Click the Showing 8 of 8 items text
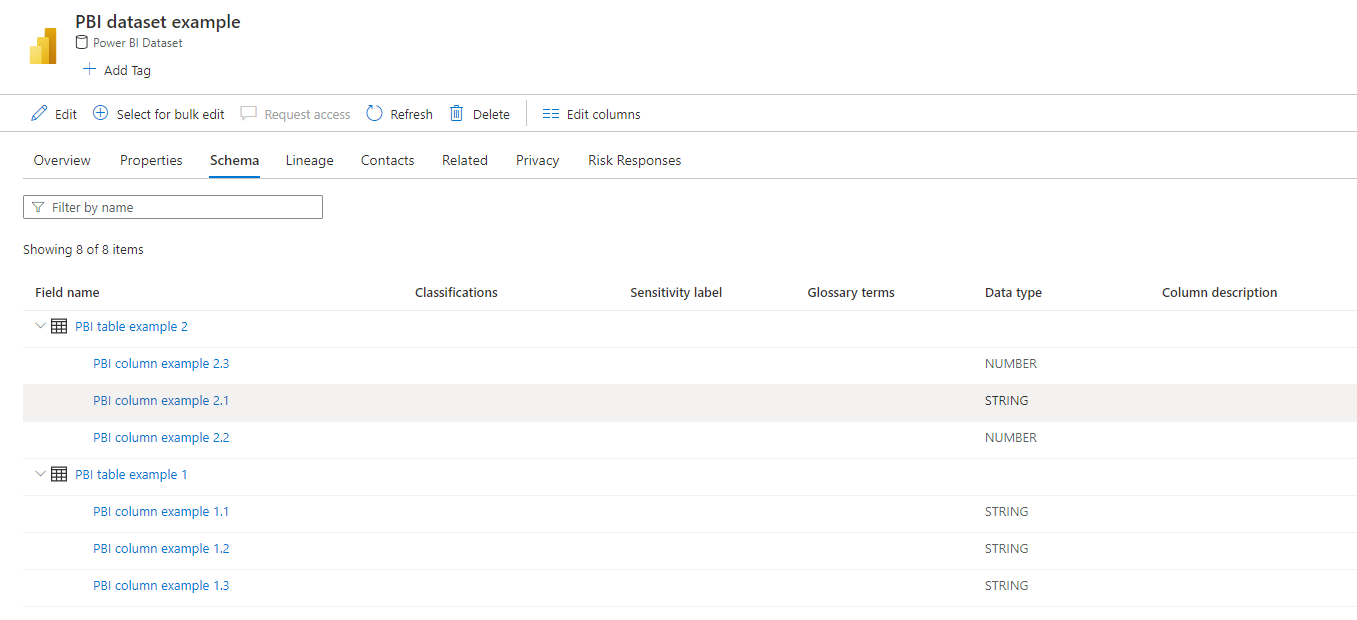Viewport: 1357px width, 620px height. point(83,250)
